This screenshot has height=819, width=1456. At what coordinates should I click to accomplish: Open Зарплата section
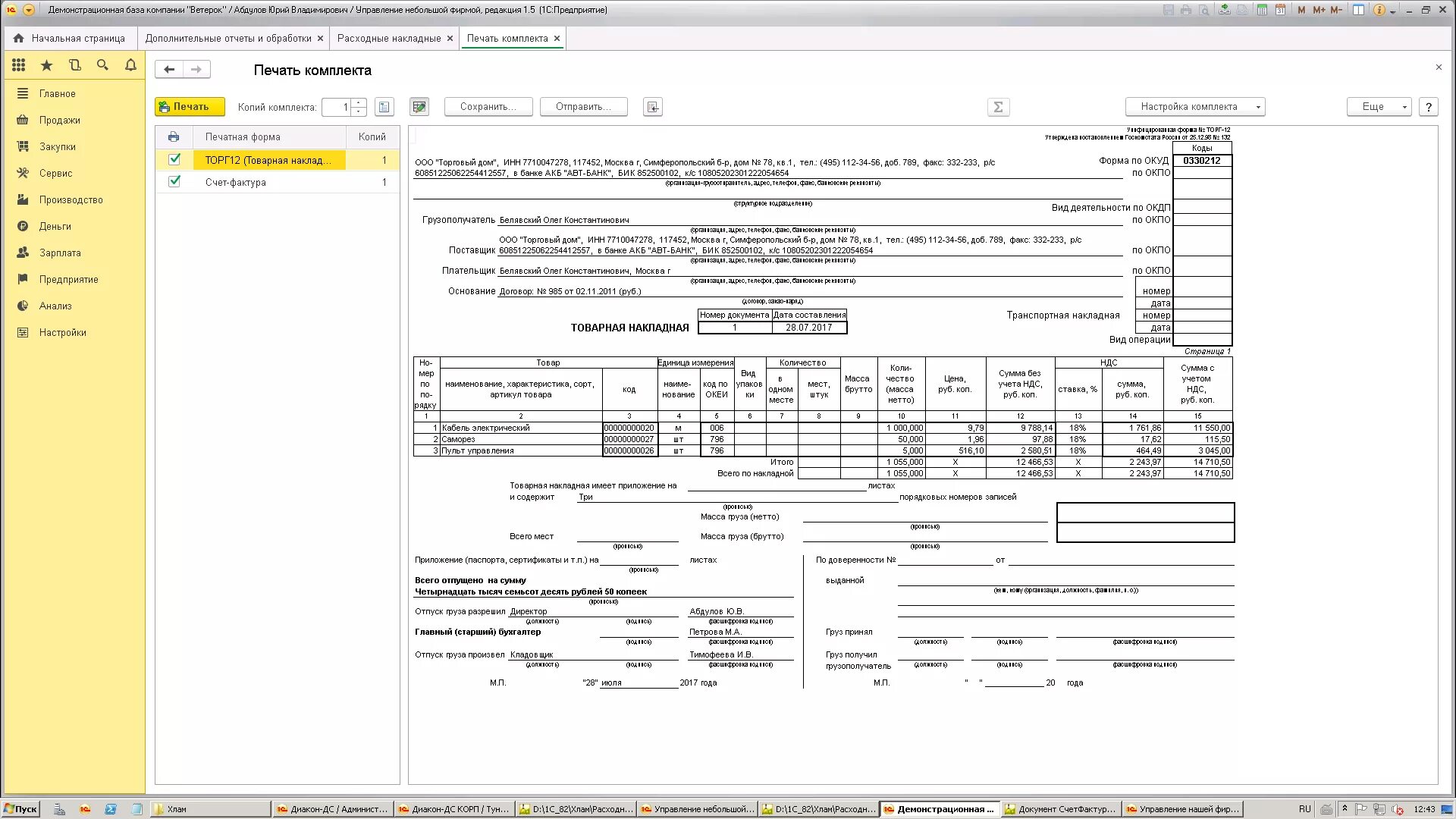click(x=60, y=253)
